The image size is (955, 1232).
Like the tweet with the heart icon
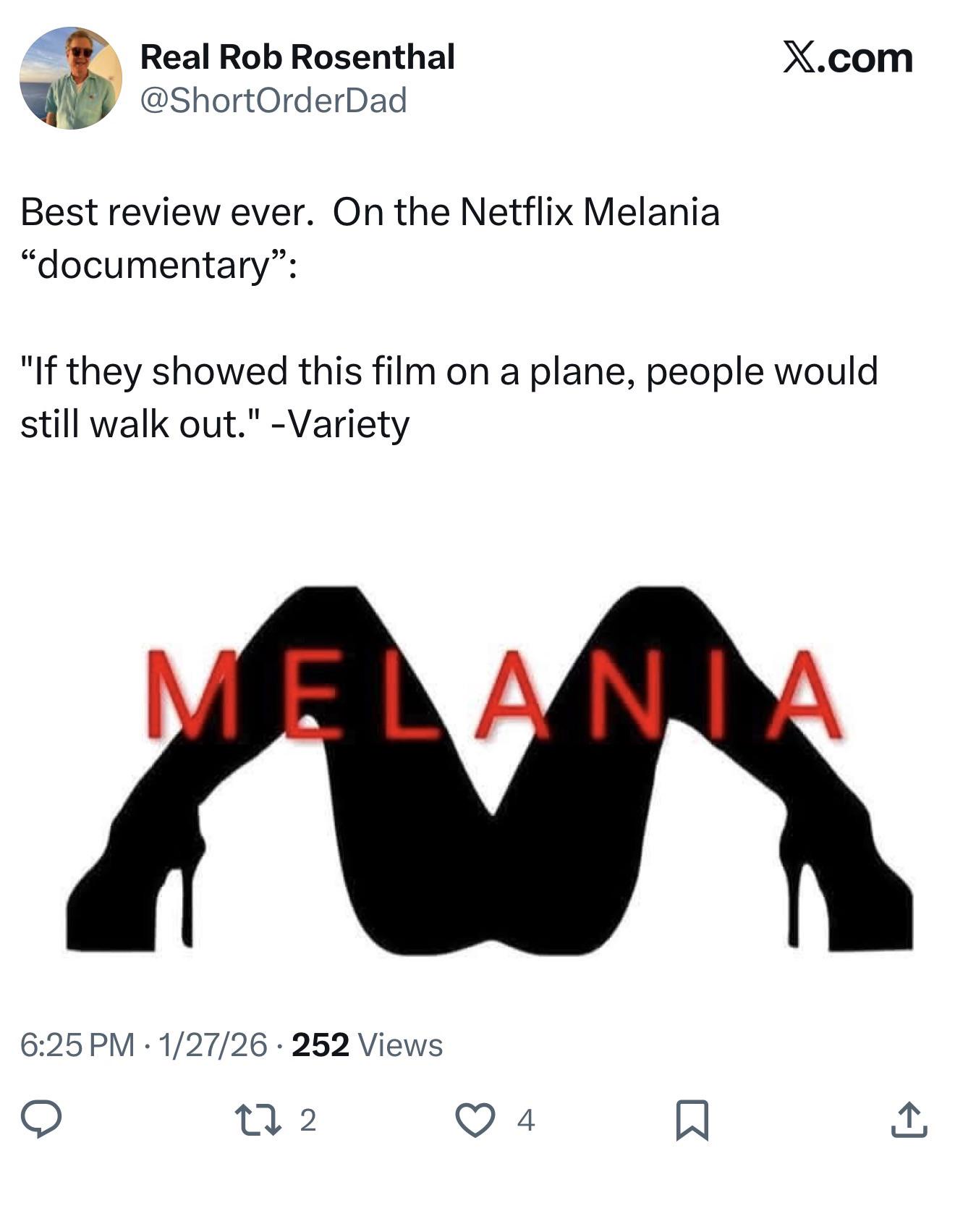click(475, 1119)
